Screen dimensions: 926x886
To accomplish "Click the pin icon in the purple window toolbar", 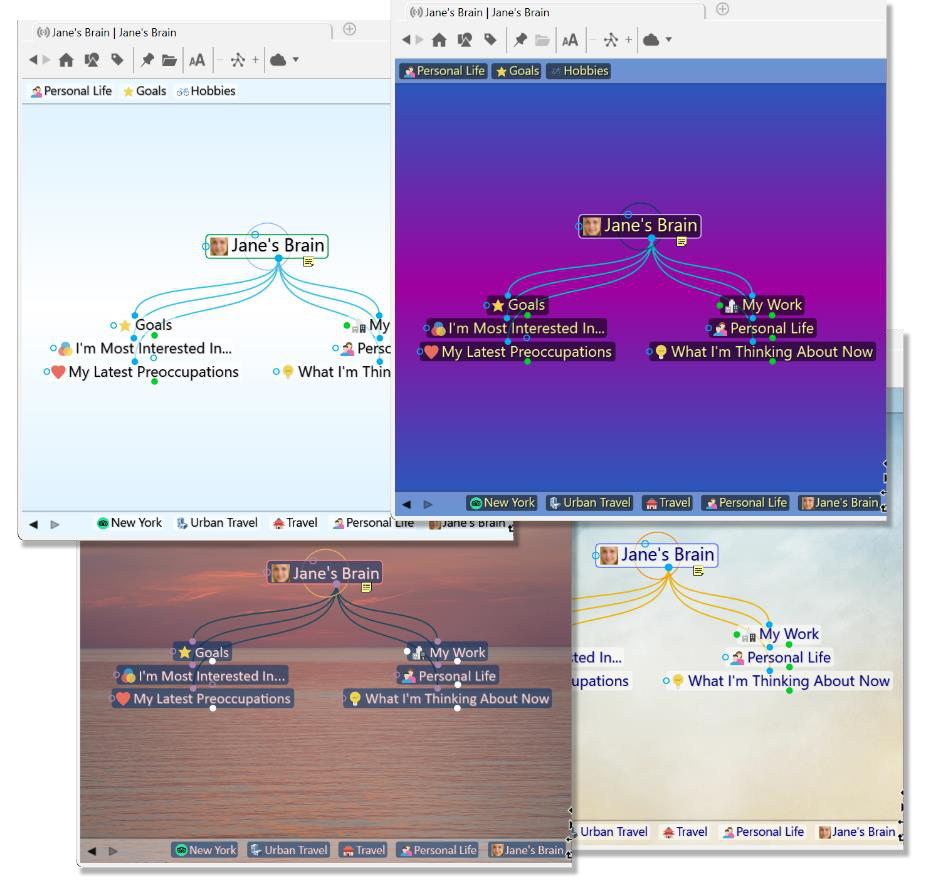I will pos(520,40).
